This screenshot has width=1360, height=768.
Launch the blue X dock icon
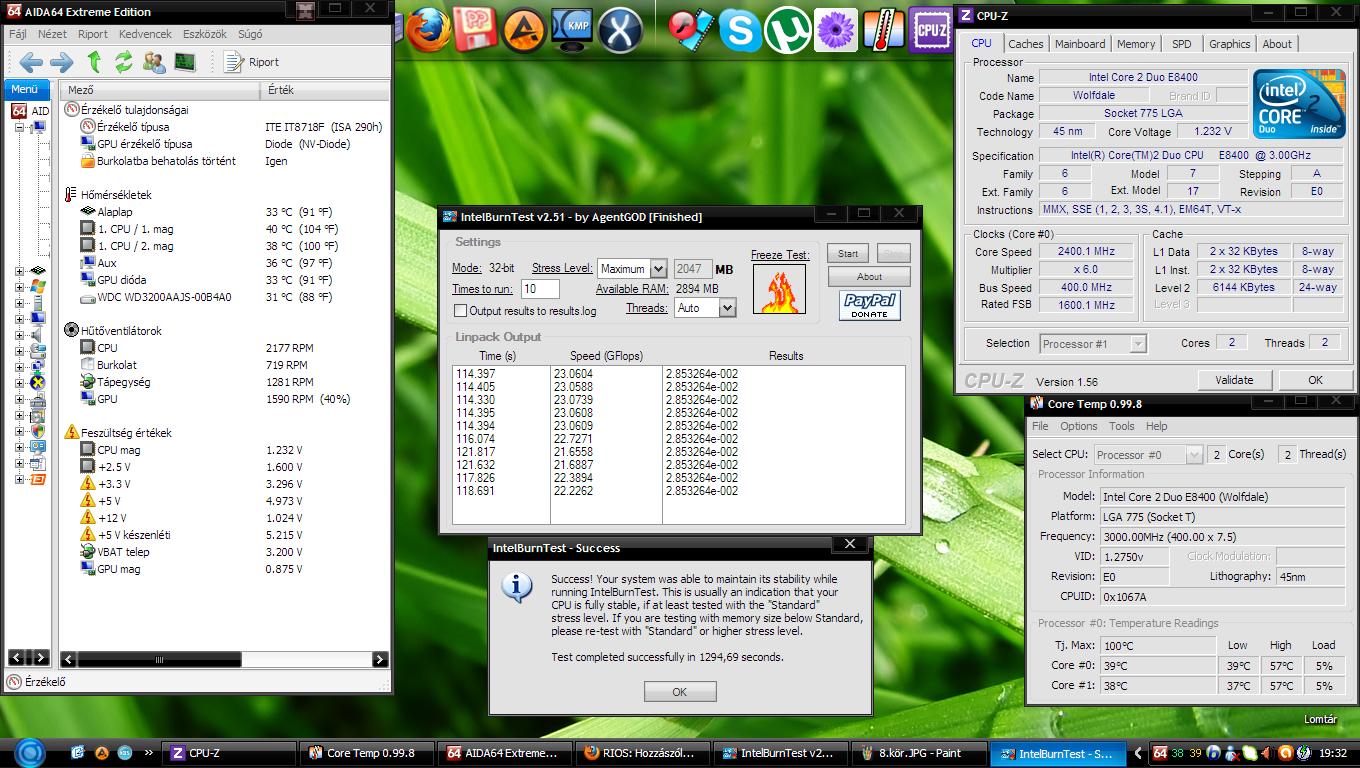(x=620, y=30)
